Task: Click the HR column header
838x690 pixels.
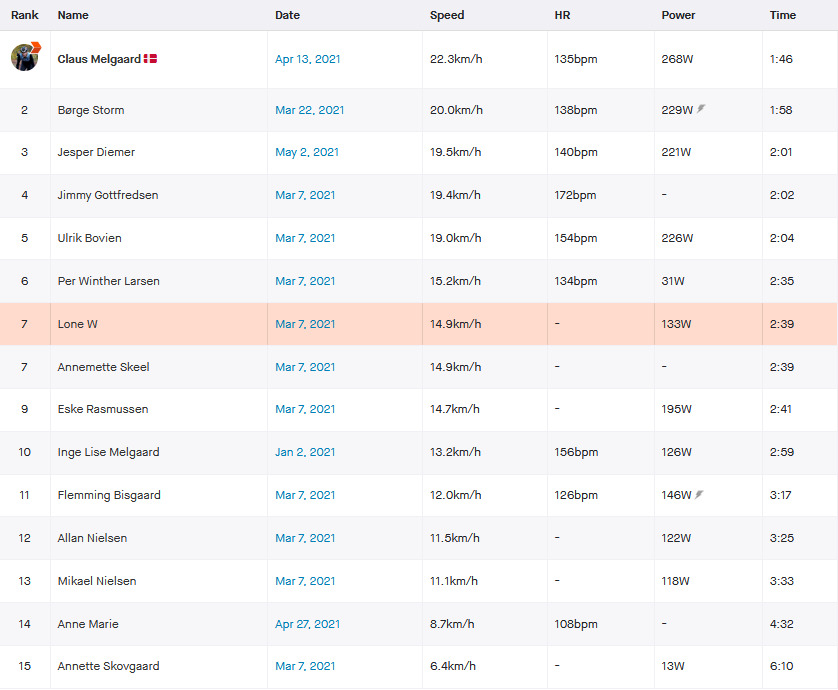Action: point(562,15)
